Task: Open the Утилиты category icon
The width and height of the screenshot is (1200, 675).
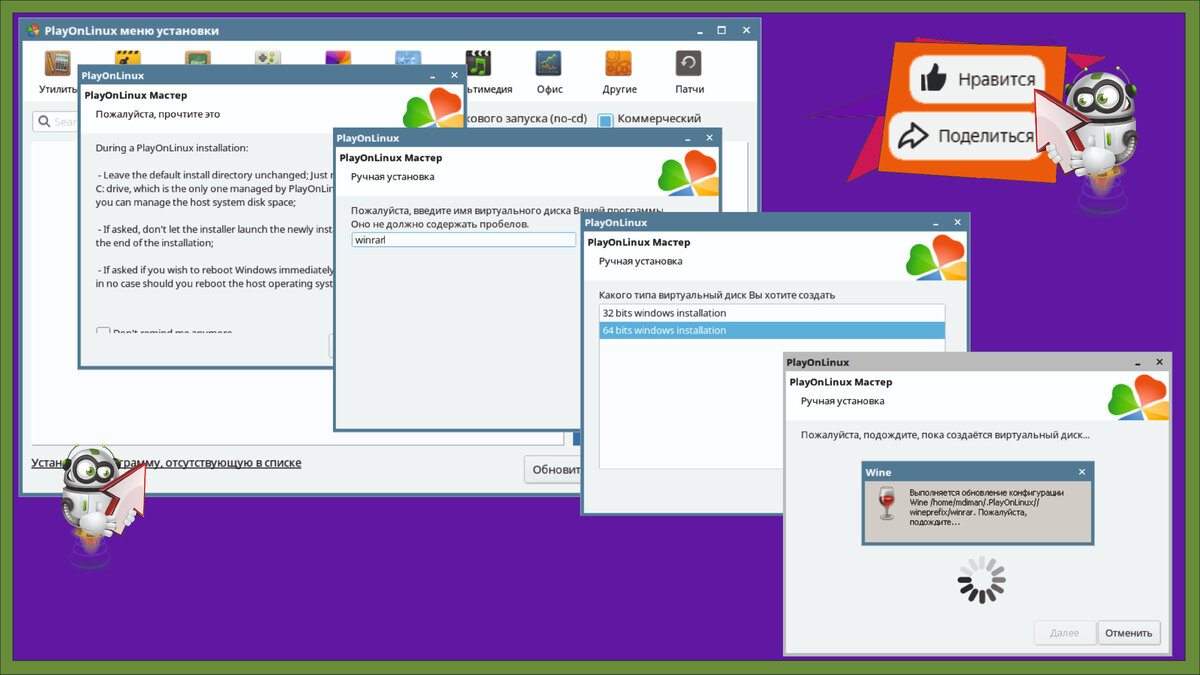Action: point(57,64)
